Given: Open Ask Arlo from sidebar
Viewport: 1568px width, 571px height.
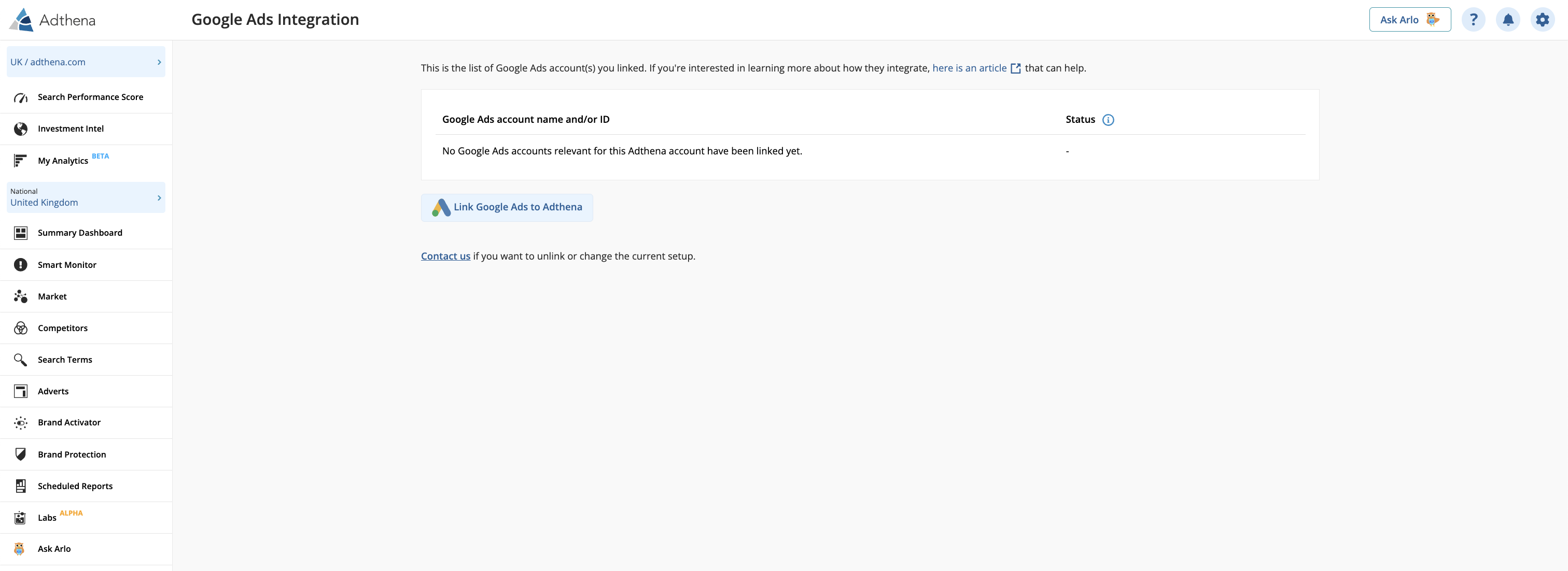Looking at the screenshot, I should pyautogui.click(x=86, y=549).
